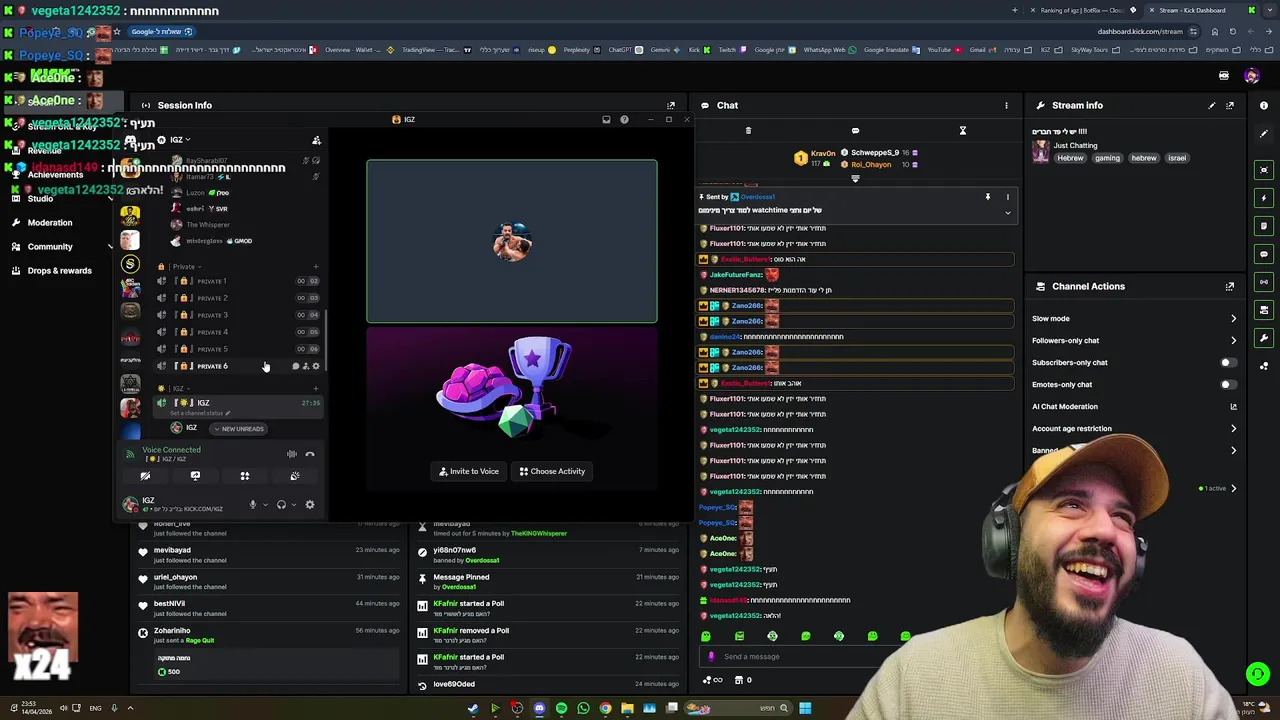Select the IGZ voice channel row

click(238, 403)
